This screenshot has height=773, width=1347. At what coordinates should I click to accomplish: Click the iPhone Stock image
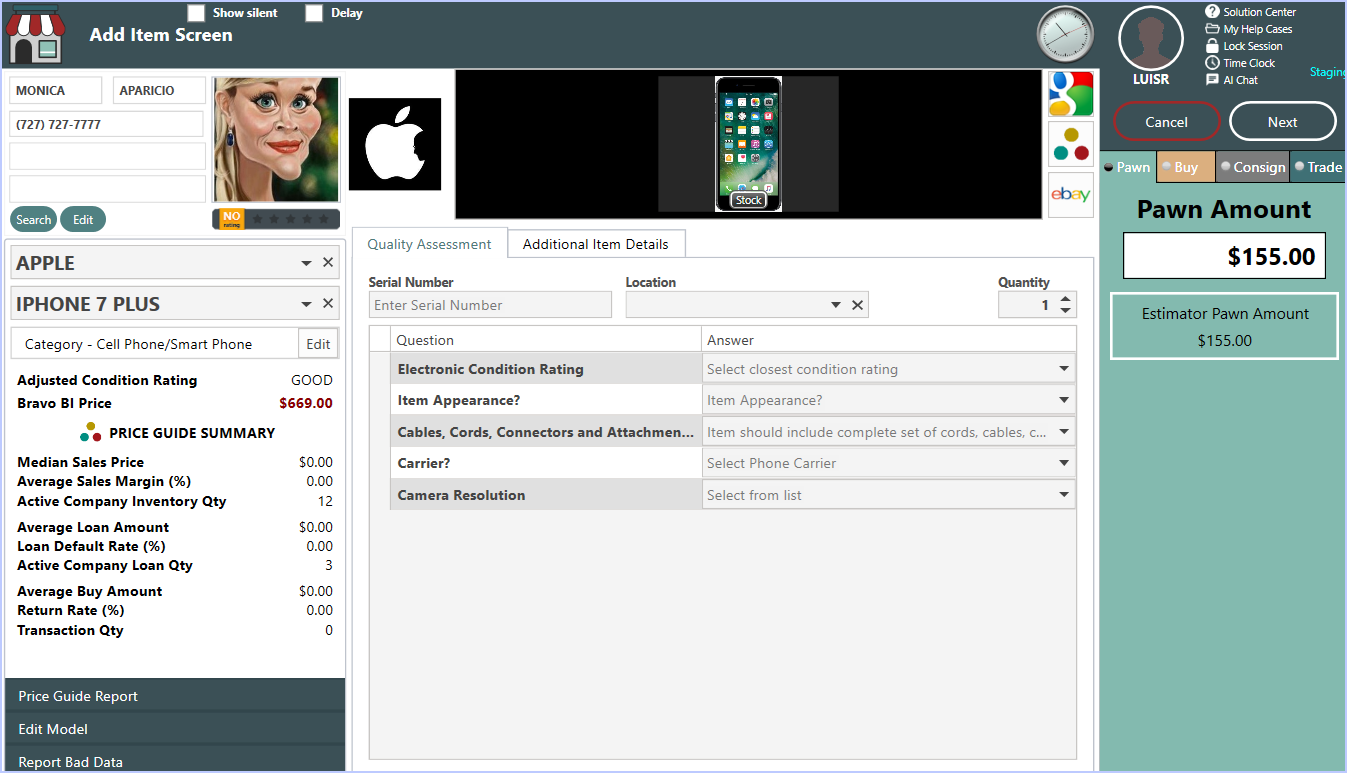point(748,144)
